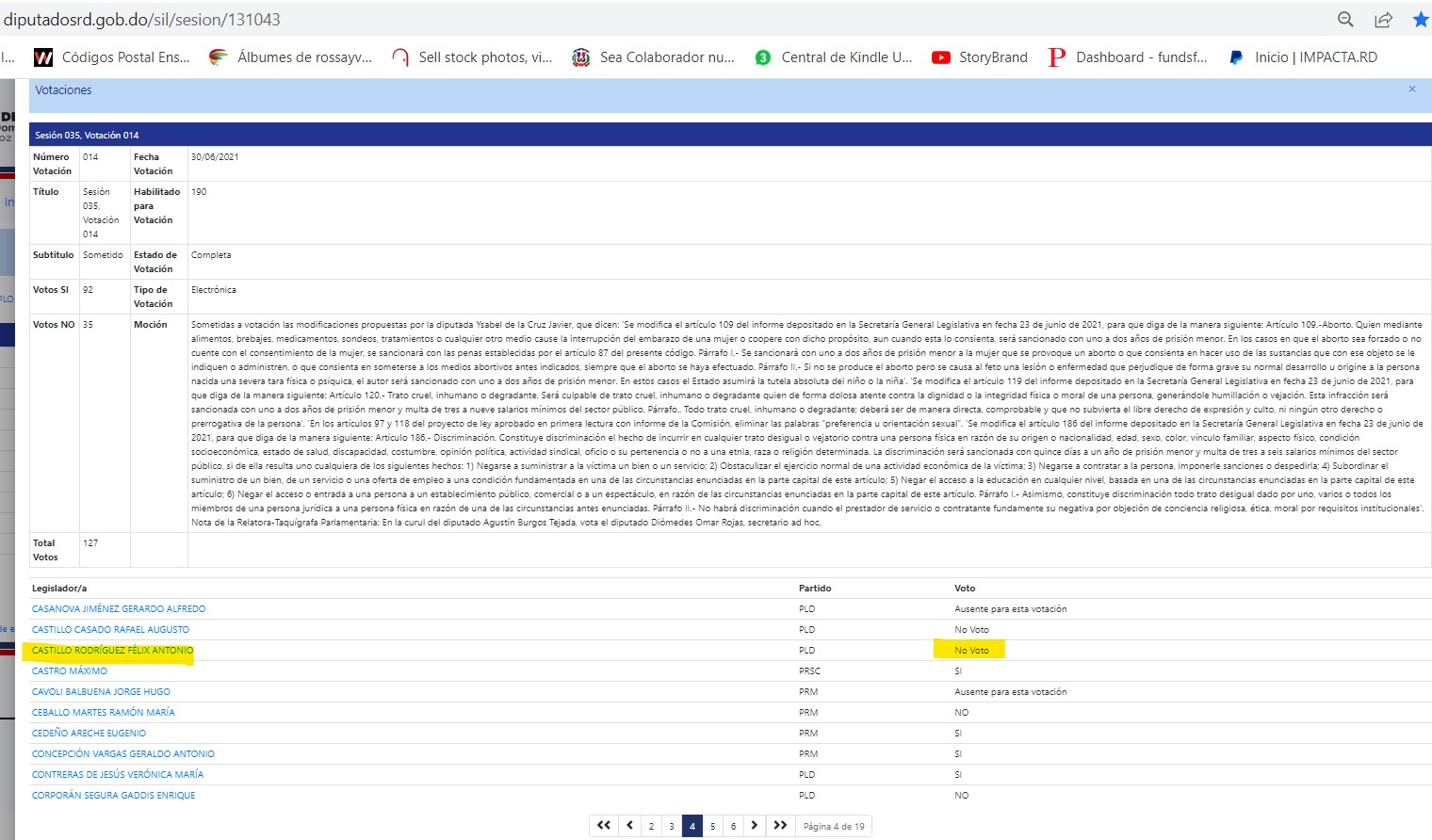Open Álbumes de rossayv bookmark
This screenshot has width=1432, height=840.
pyautogui.click(x=291, y=57)
